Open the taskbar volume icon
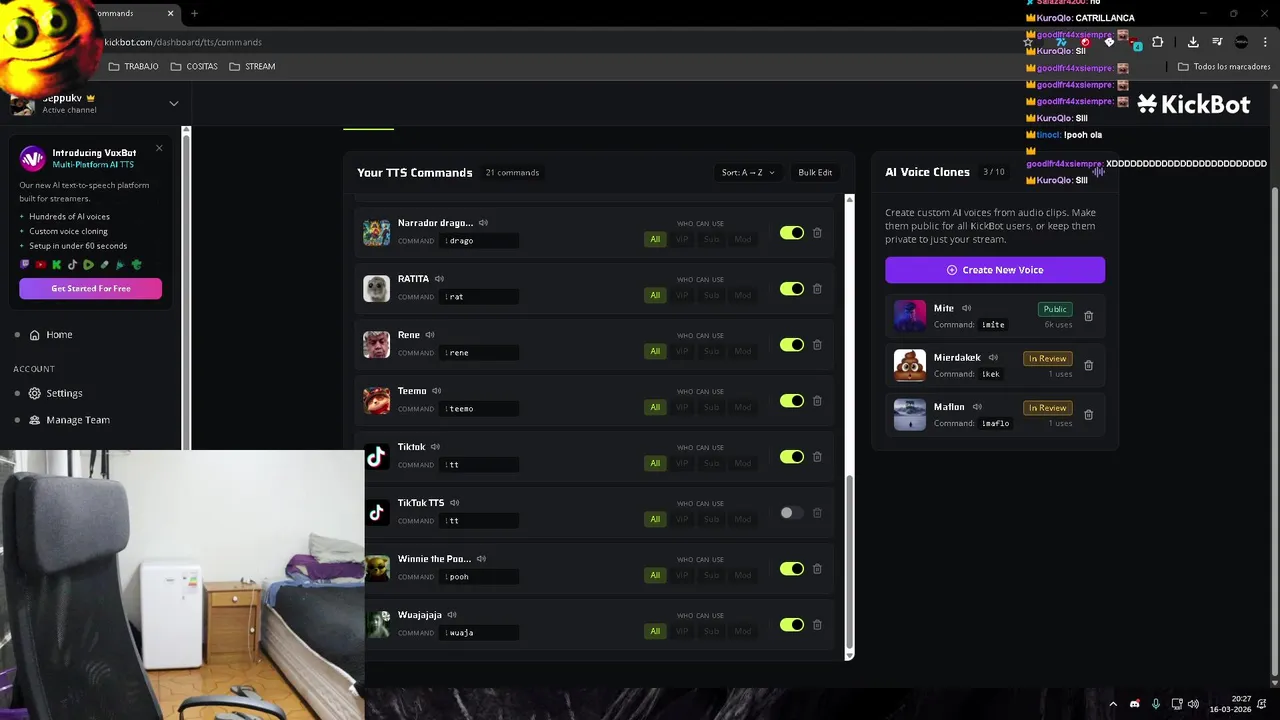This screenshot has height=720, width=1280. point(1193,704)
